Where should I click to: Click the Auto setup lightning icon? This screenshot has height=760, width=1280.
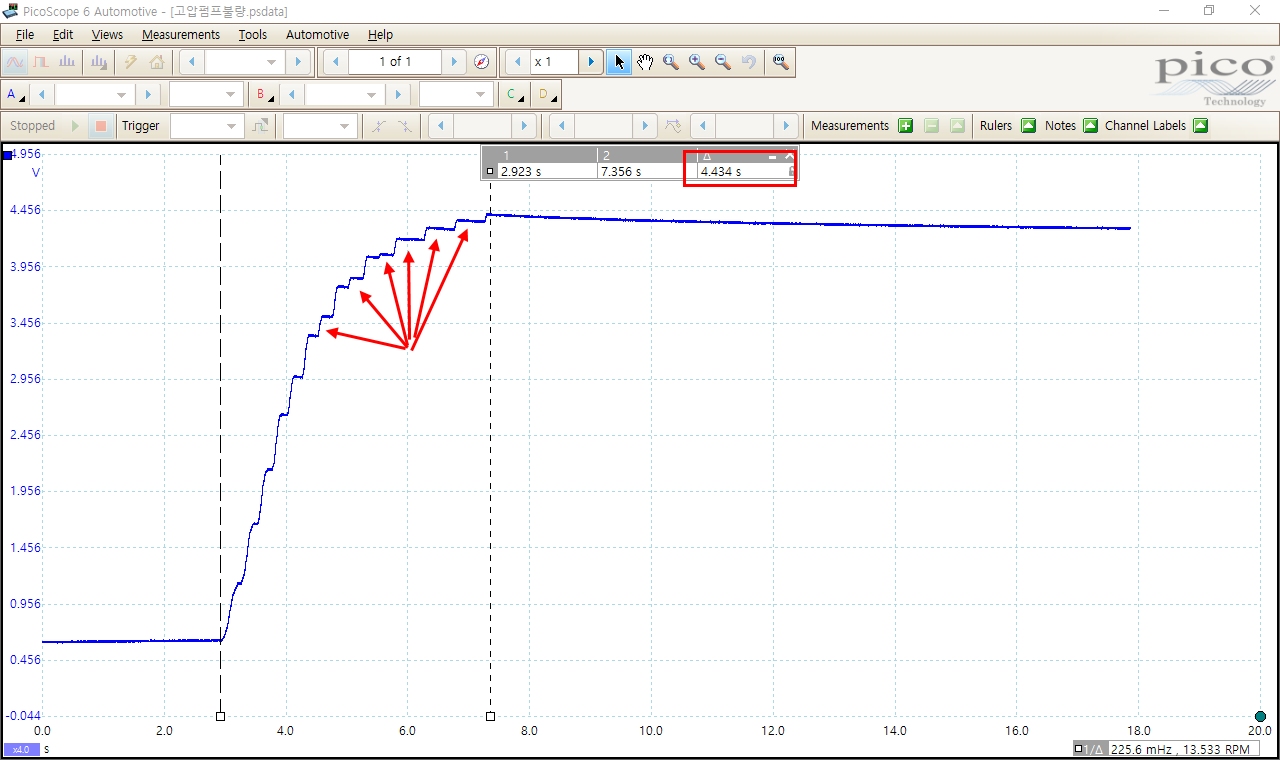(130, 62)
